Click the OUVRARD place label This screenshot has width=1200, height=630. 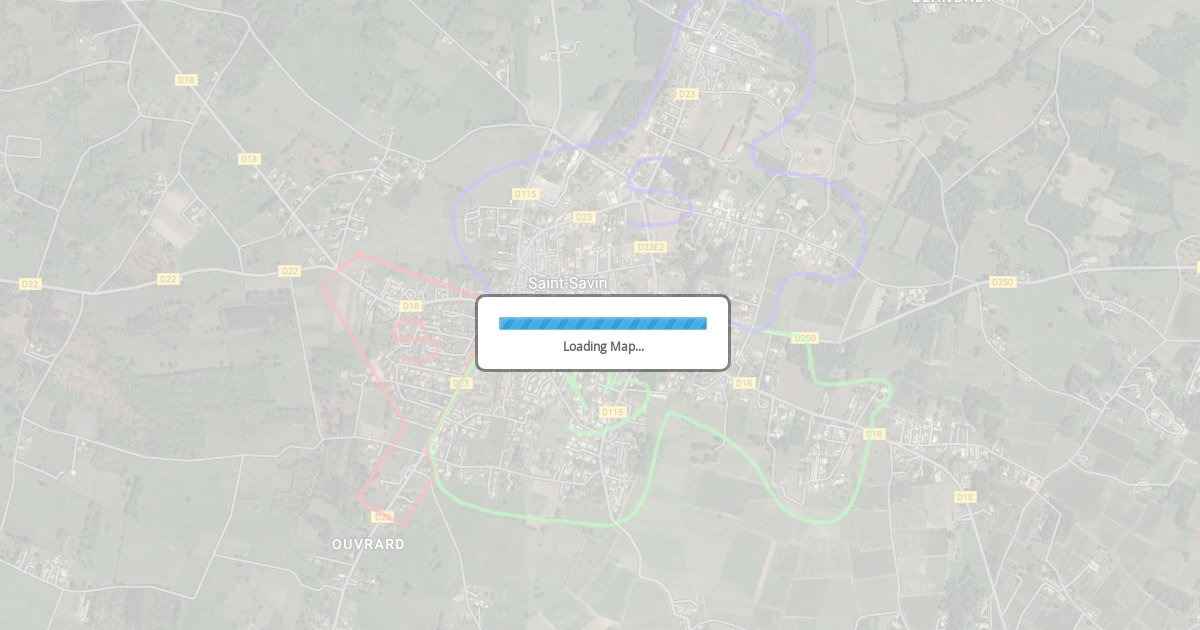[x=369, y=544]
